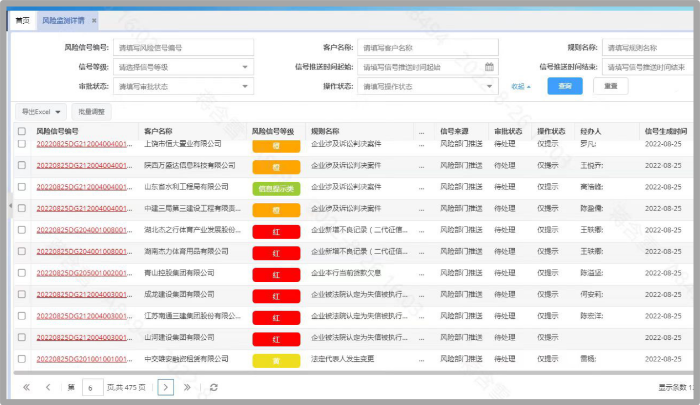Jump to the last page
Image resolution: width=700 pixels, height=405 pixels.
[187, 387]
